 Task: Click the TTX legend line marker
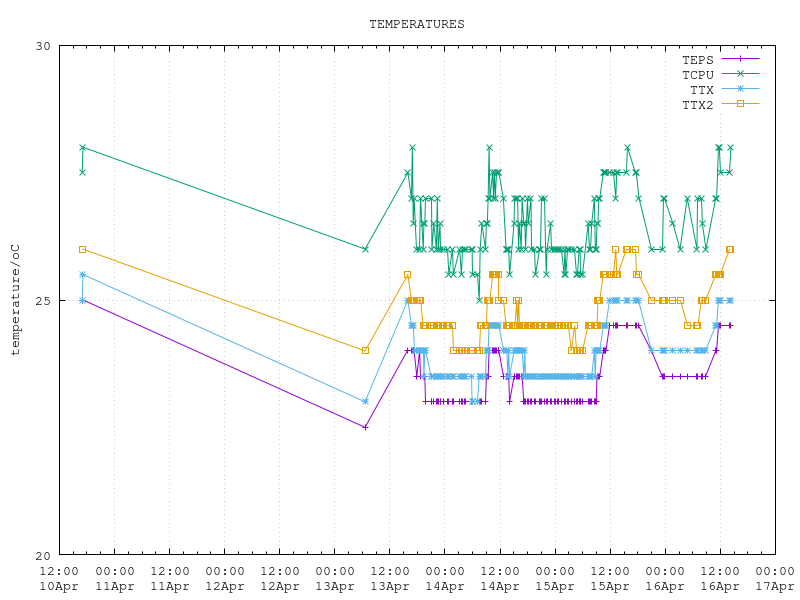pos(740,89)
